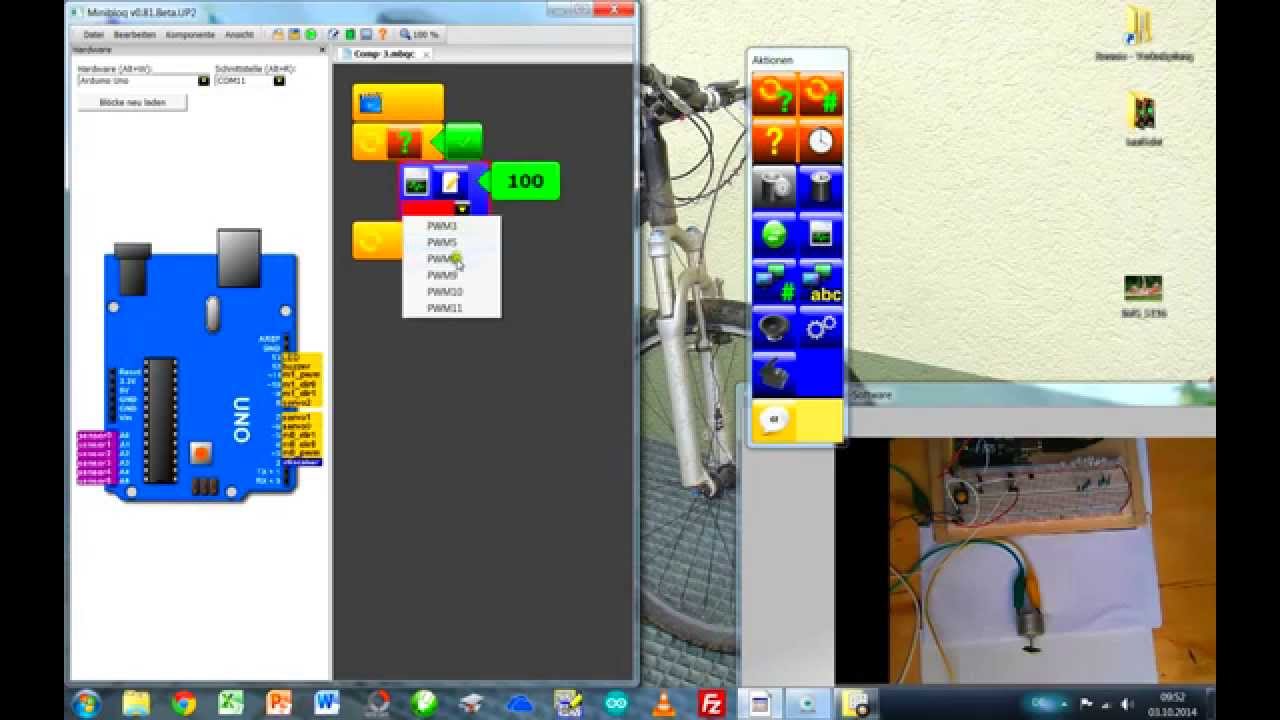Expand the Hardware board dropdown
1280x720 pixels.
point(204,80)
